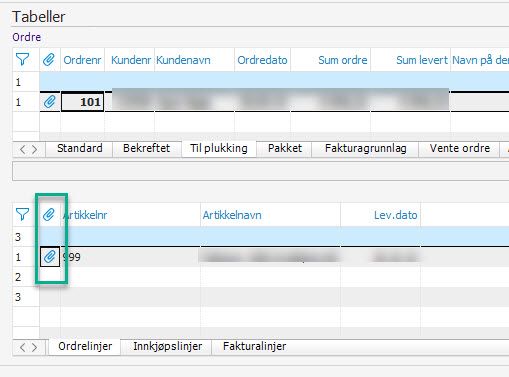Click the Ordre label above the table

(x=27, y=37)
